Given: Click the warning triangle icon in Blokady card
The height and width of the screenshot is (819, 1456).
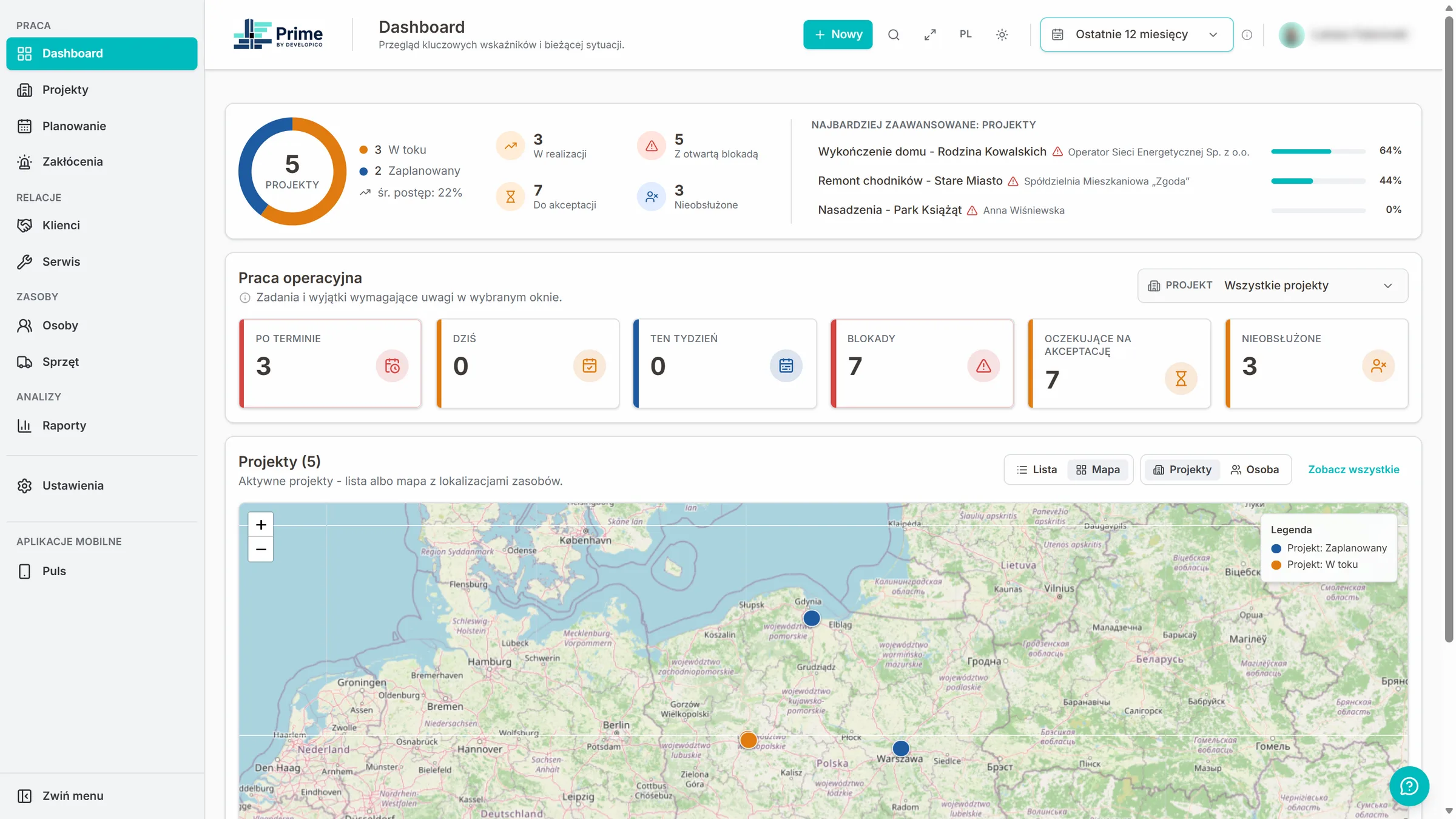Looking at the screenshot, I should (x=983, y=366).
